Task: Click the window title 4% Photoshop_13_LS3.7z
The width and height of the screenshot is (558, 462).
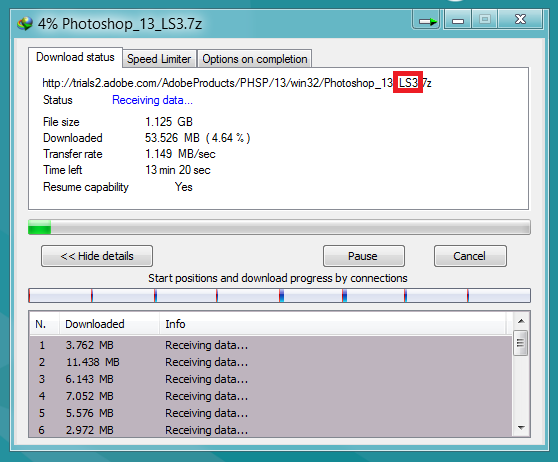Action: click(120, 24)
